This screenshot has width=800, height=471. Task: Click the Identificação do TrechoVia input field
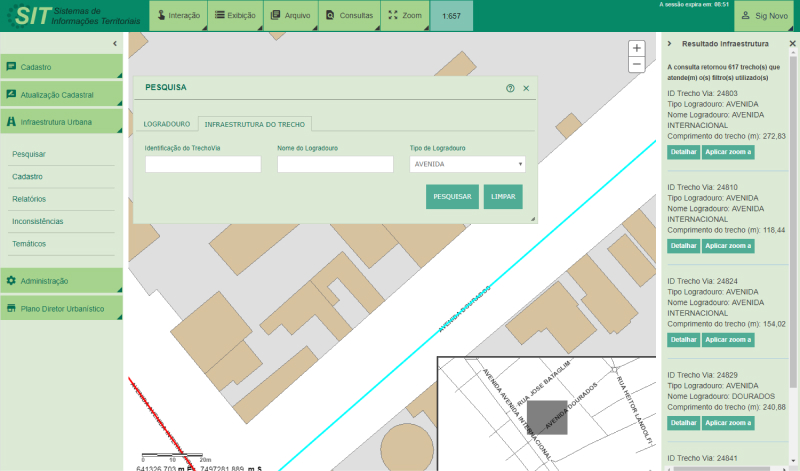203,164
